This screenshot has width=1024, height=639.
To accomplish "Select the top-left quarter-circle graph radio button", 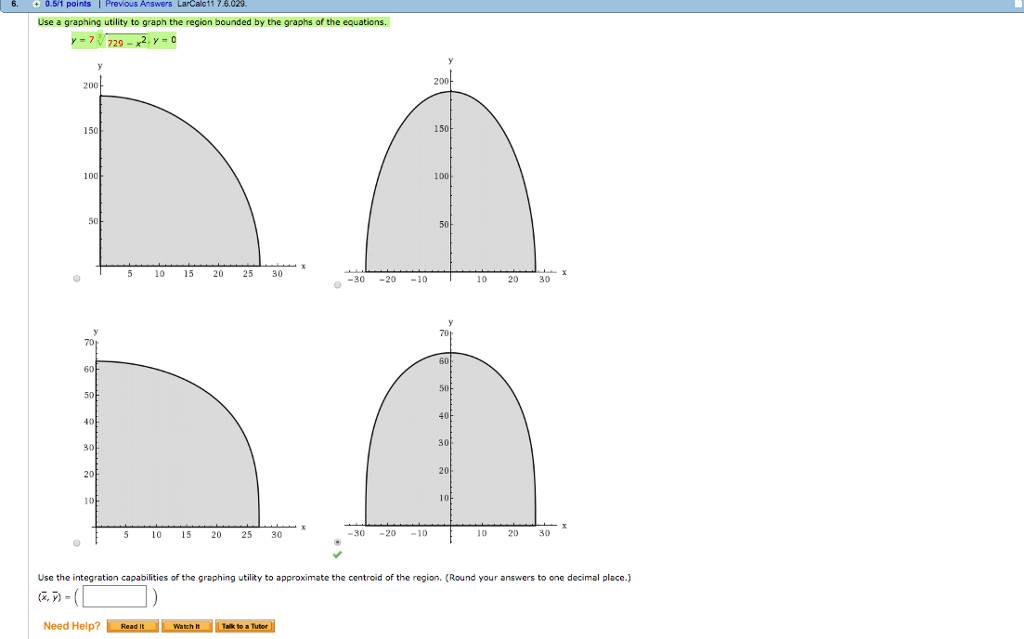I will 75,278.
